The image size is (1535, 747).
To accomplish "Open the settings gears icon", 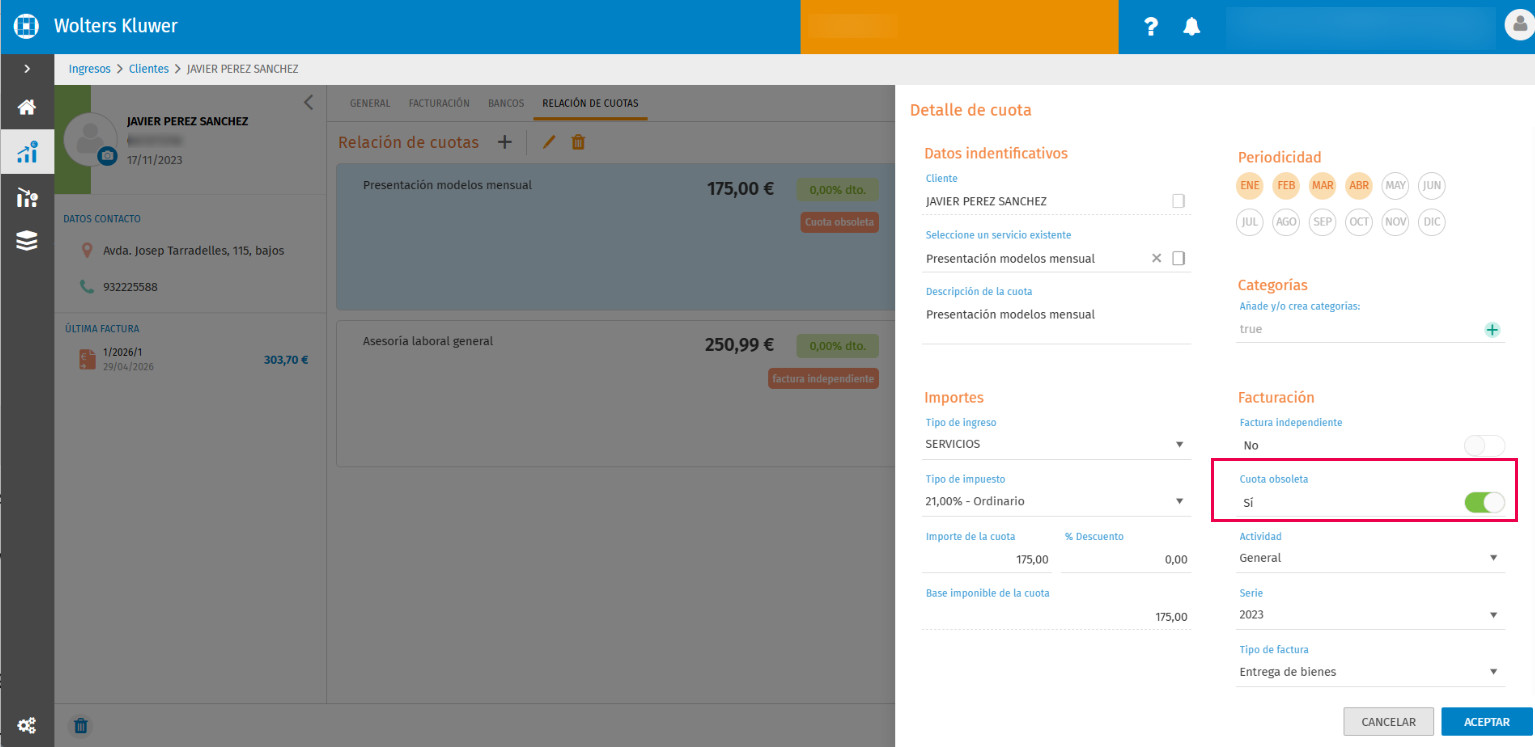I will (x=27, y=725).
